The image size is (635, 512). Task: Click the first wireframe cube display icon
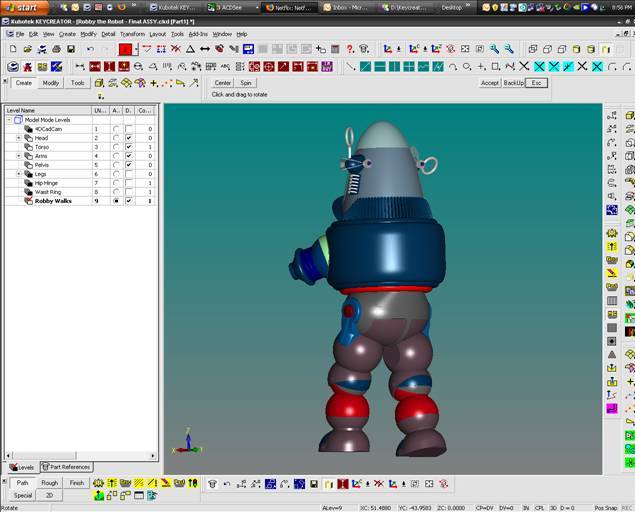[533, 49]
